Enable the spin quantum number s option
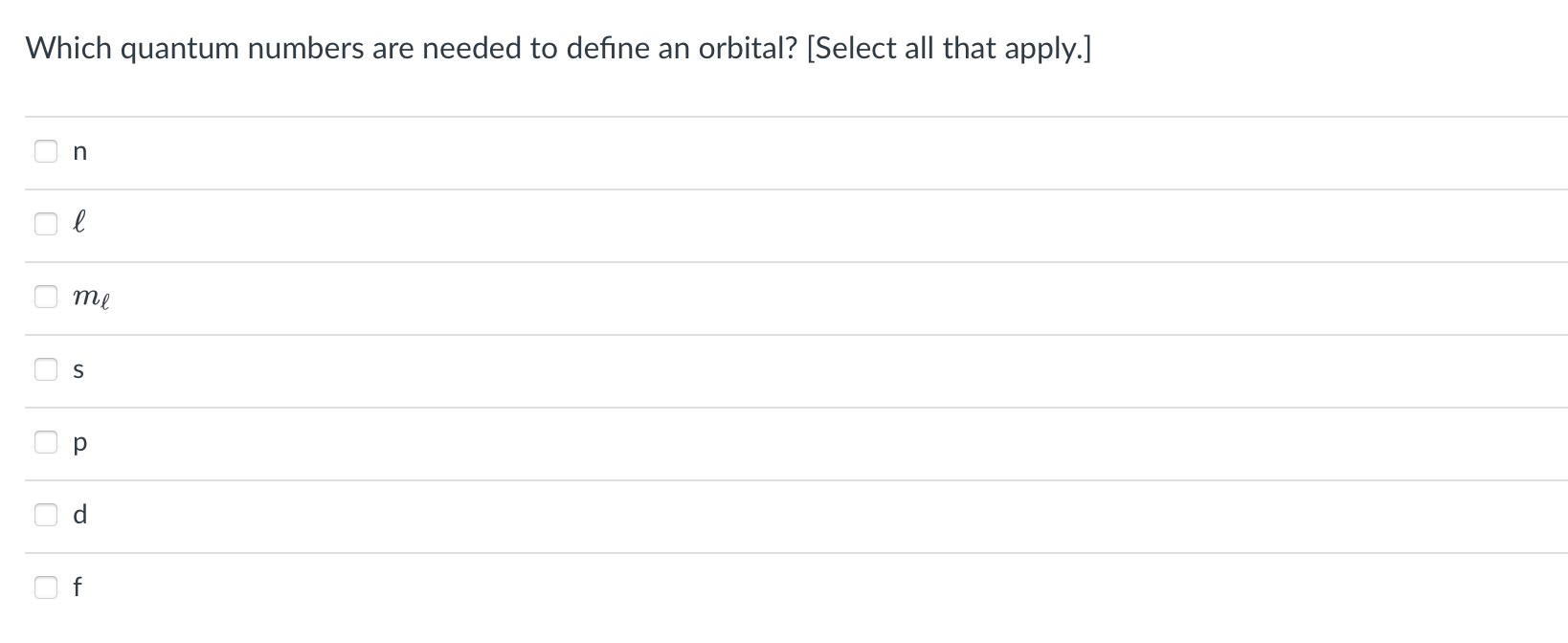 pyautogui.click(x=46, y=368)
